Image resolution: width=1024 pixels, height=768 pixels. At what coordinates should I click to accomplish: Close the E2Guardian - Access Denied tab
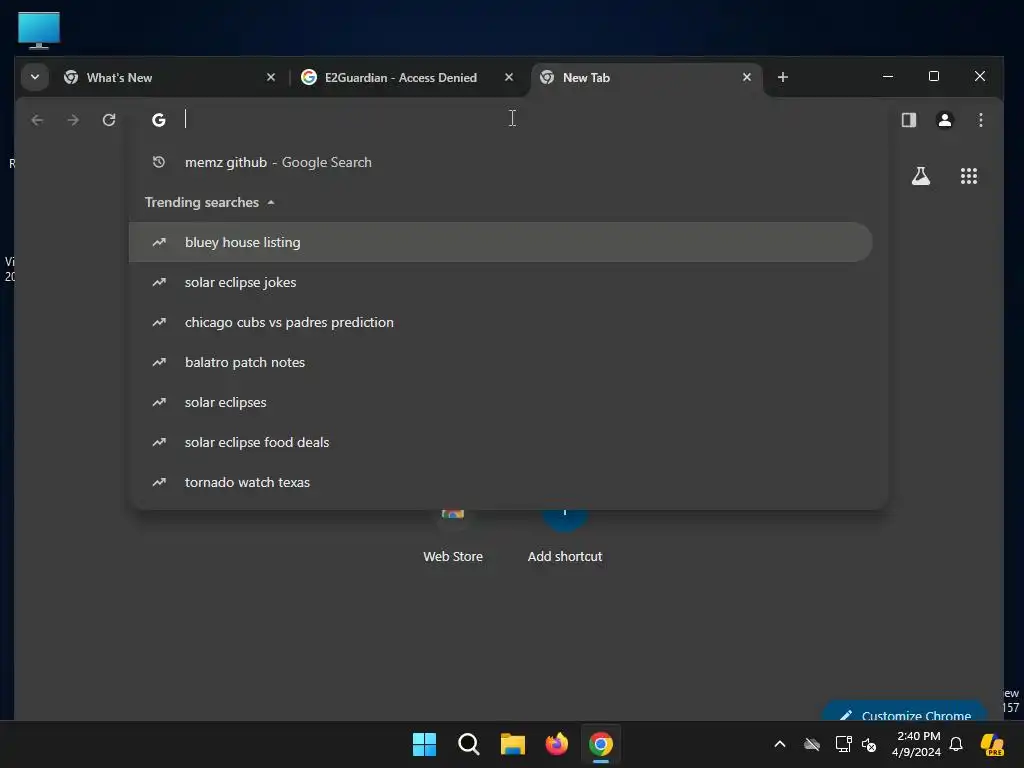click(509, 77)
